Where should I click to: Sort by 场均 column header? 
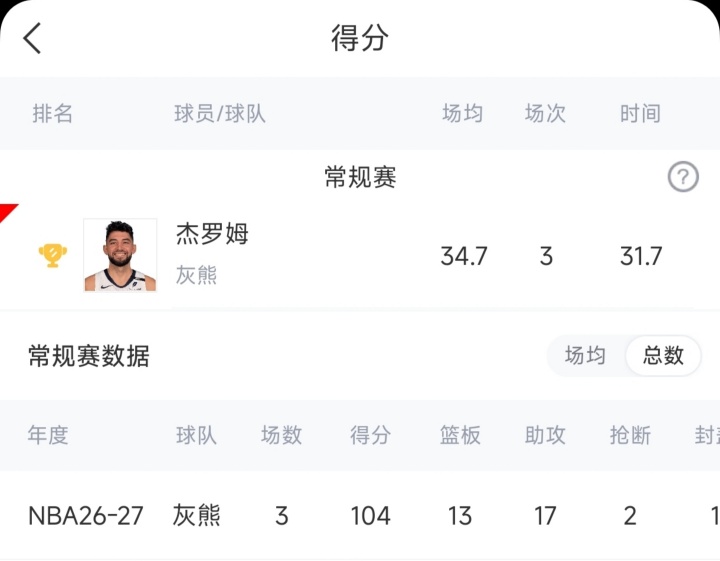[x=462, y=113]
